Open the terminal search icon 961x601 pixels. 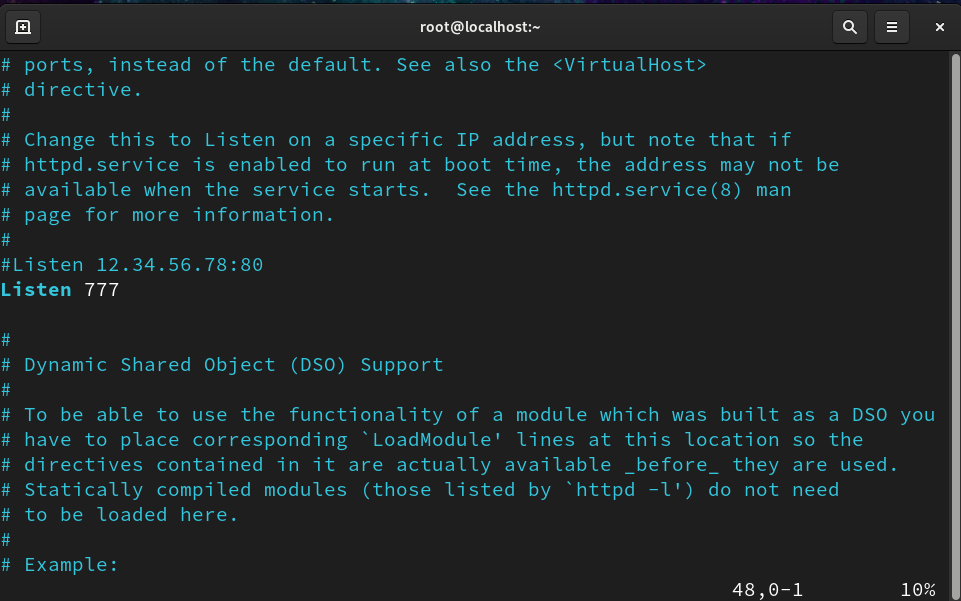point(849,27)
